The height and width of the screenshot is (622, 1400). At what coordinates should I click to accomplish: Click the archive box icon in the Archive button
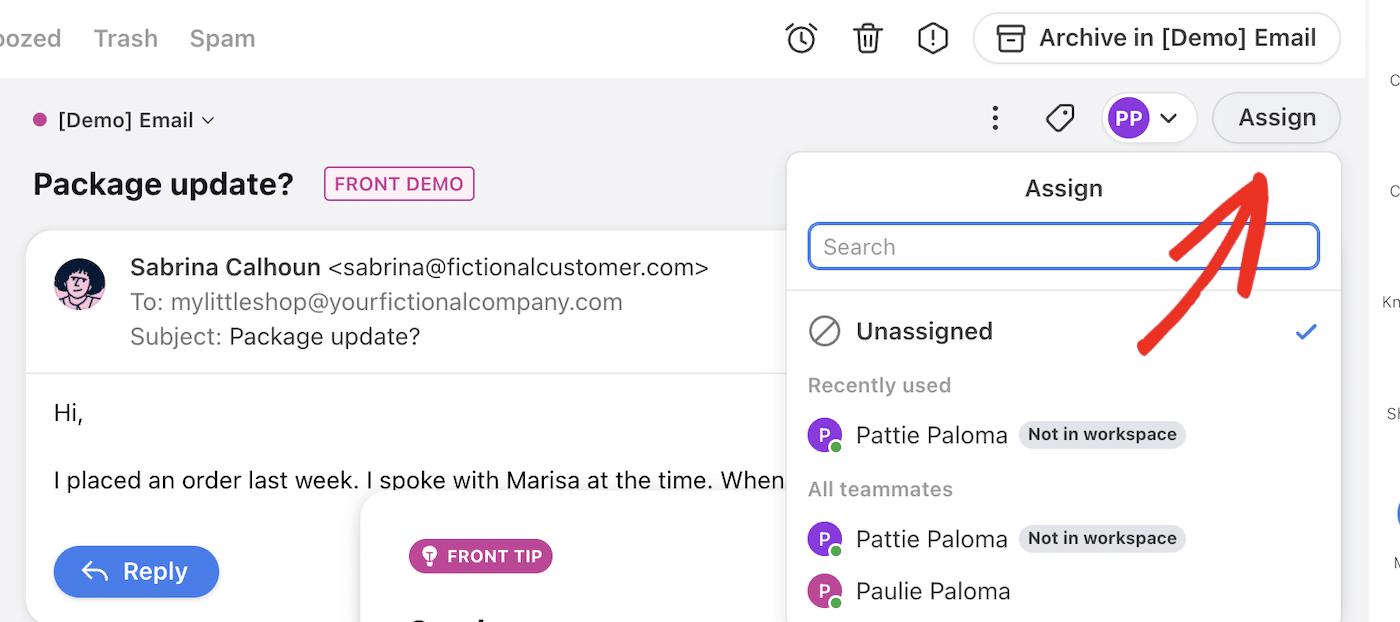[x=1010, y=38]
